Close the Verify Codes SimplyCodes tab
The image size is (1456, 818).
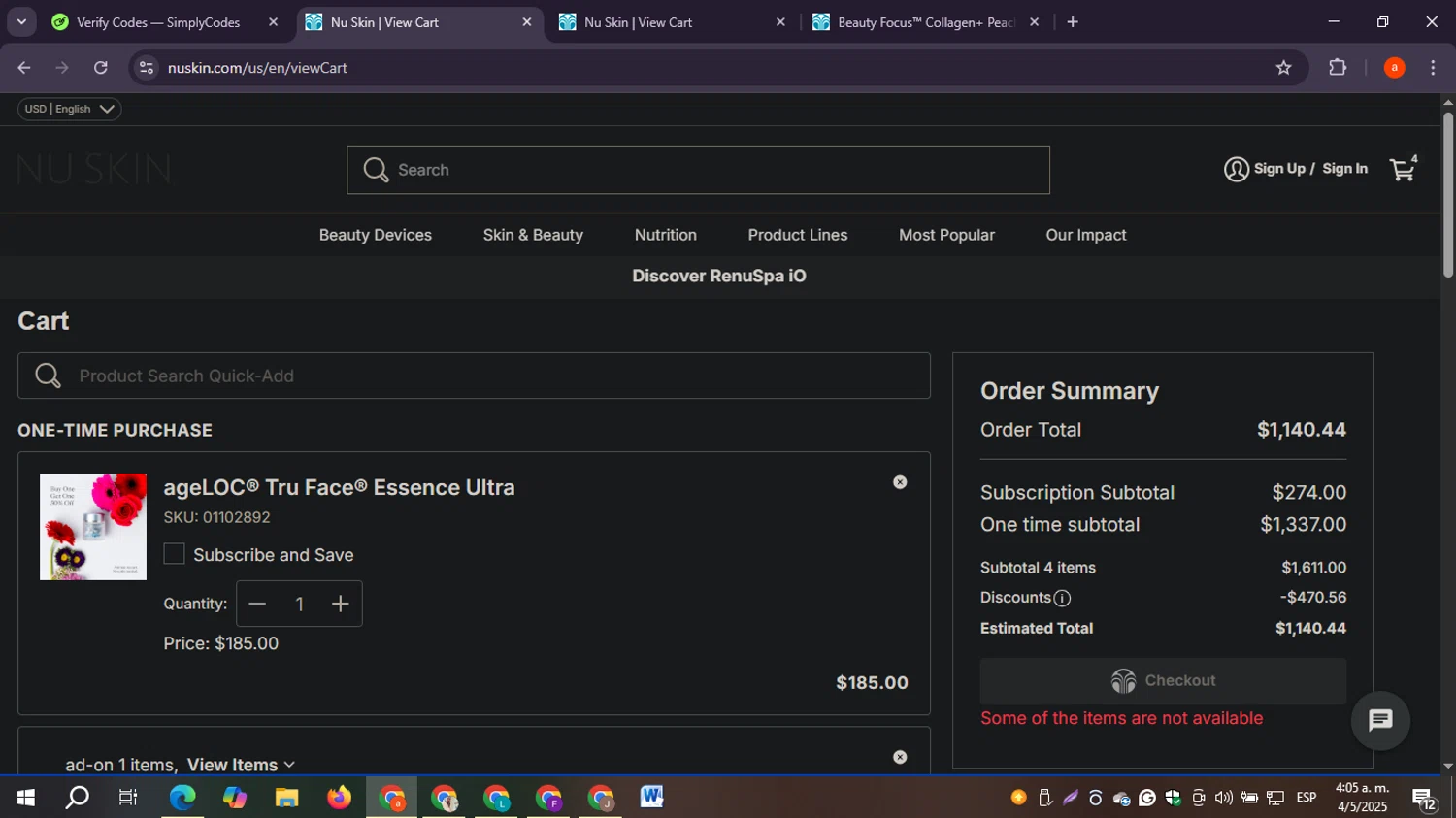tap(273, 21)
